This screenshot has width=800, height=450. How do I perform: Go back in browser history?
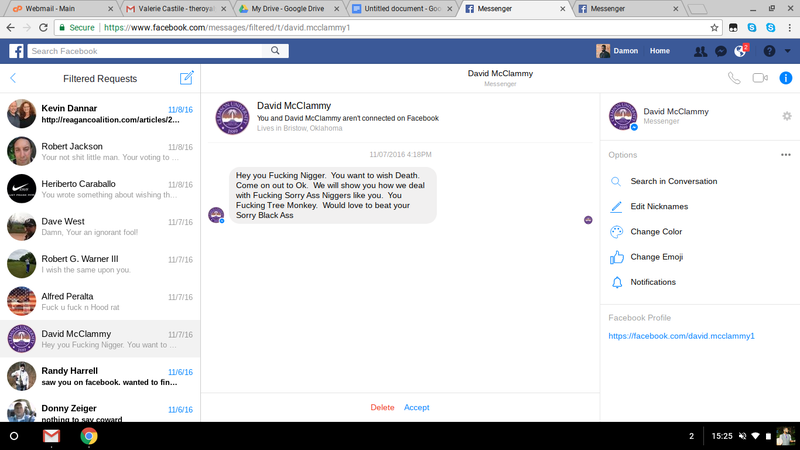tap(11, 28)
